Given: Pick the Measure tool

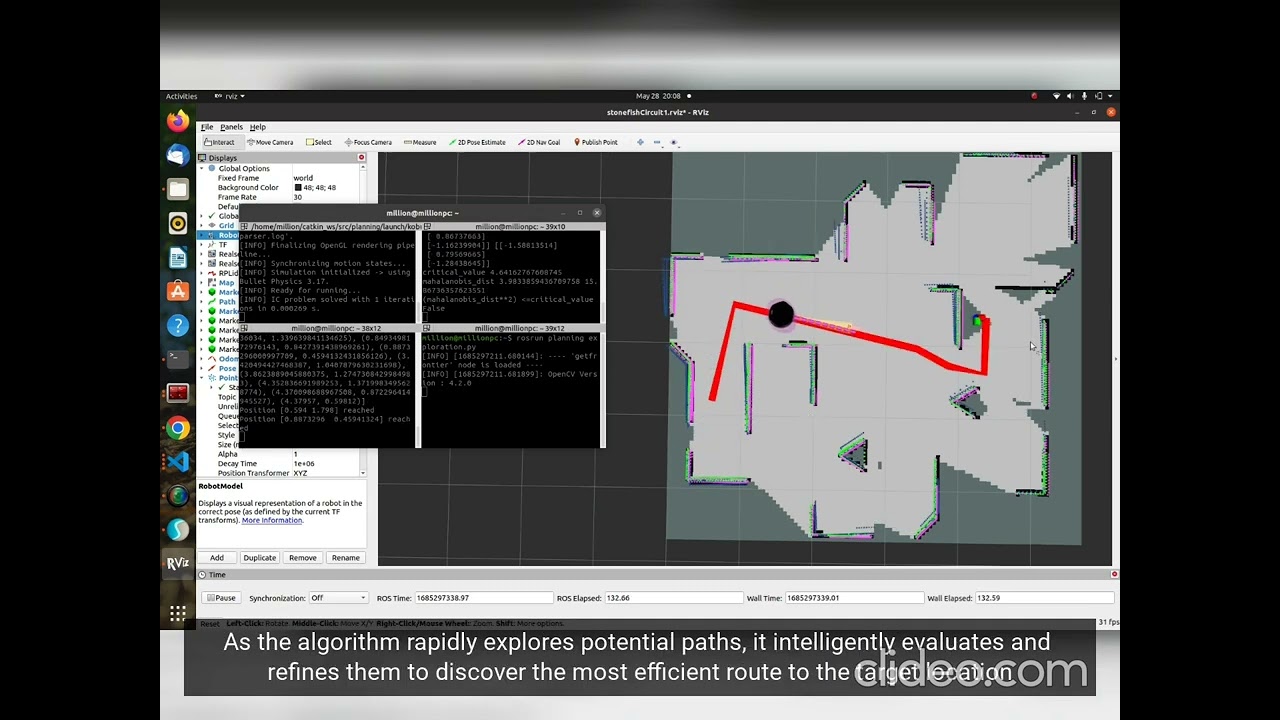Looking at the screenshot, I should click(420, 142).
